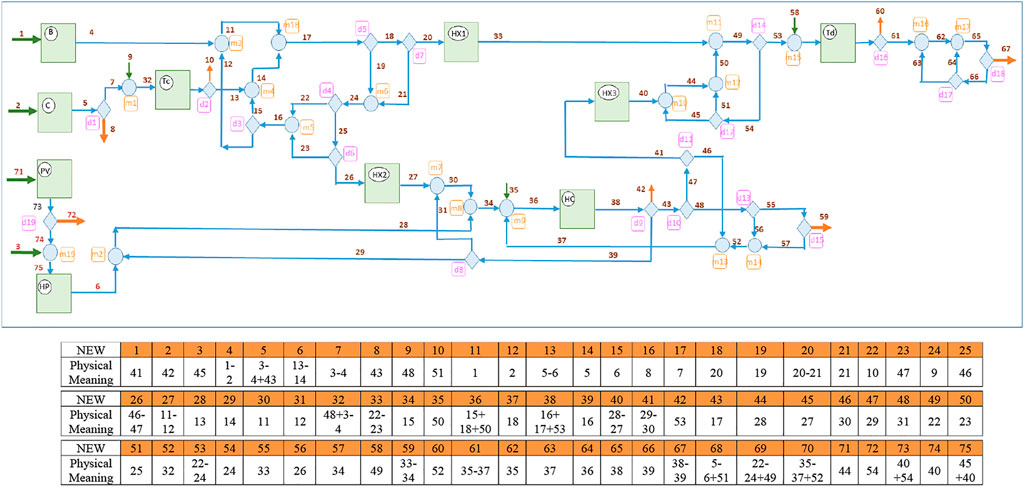Click the pink label box d14
The width and height of the screenshot is (1024, 487).
pyautogui.click(x=759, y=24)
